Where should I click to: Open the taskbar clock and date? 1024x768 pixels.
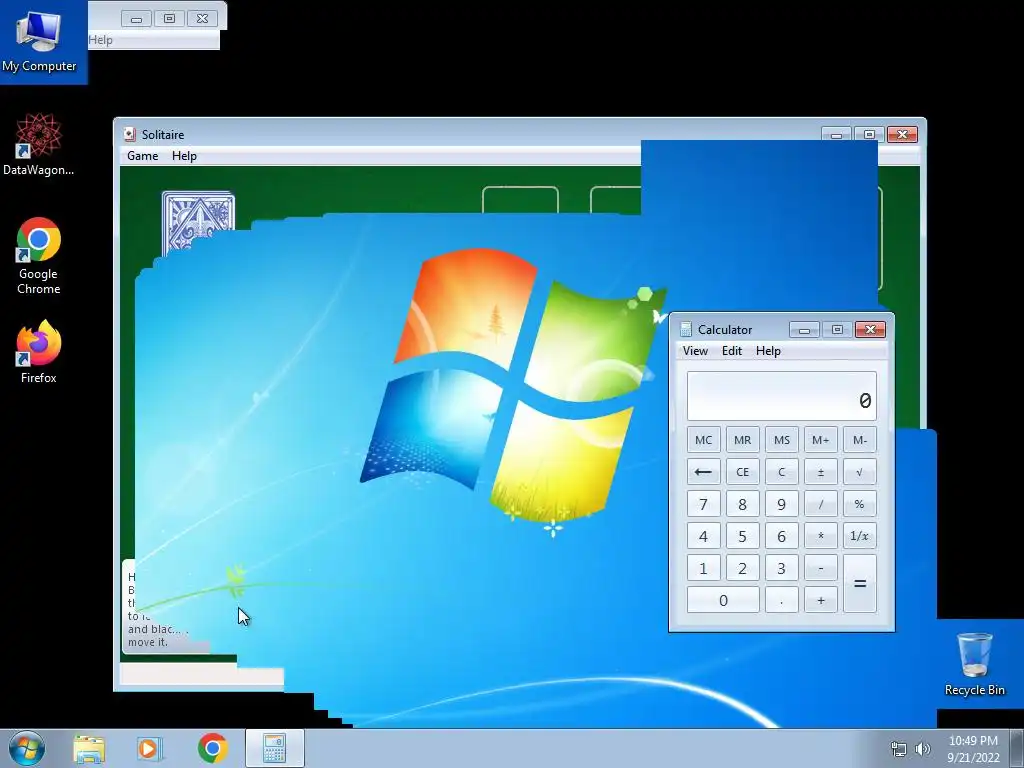tap(973, 749)
